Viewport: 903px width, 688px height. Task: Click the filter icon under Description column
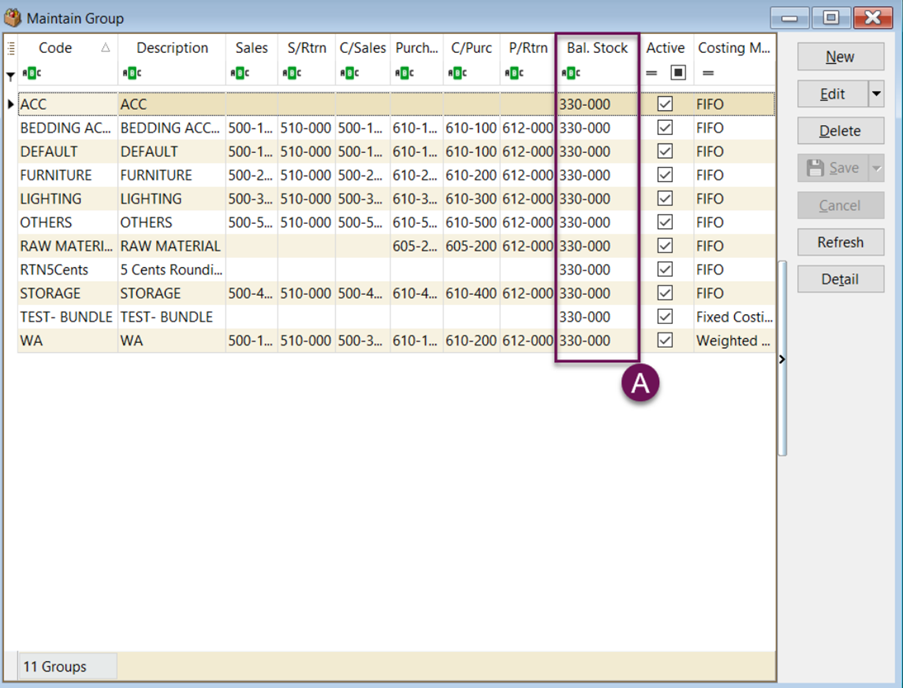point(130,72)
